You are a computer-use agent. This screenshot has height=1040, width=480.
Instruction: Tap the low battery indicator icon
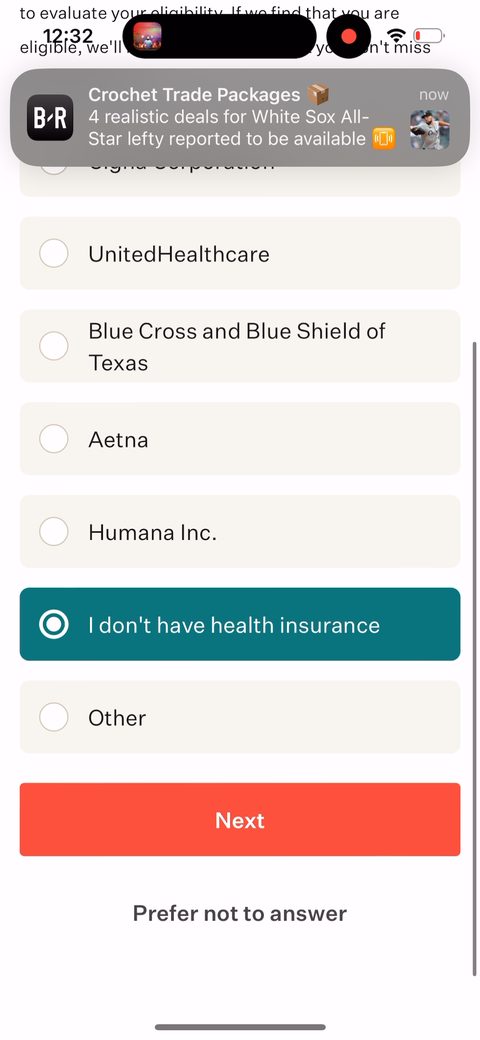pos(429,35)
